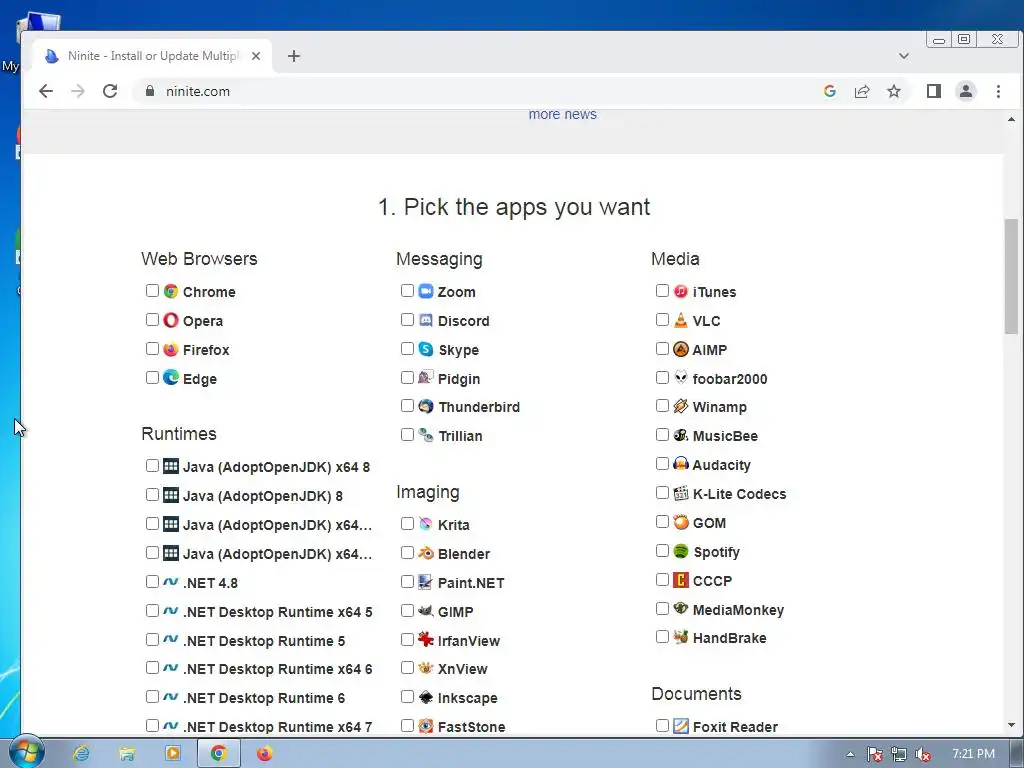Open the Windows Start button
This screenshot has height=768, width=1024.
(25, 752)
